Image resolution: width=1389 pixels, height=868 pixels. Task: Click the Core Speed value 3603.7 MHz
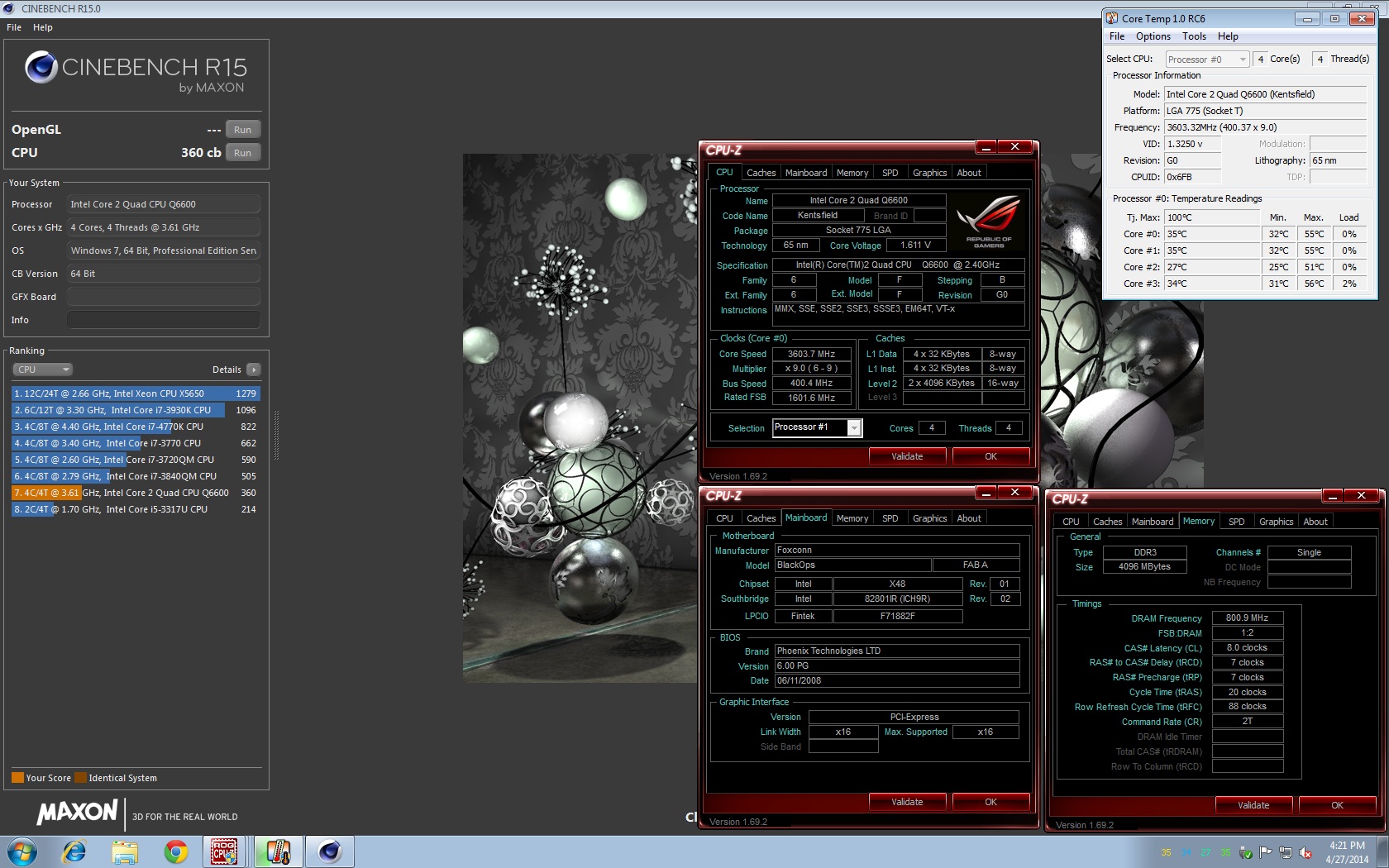click(811, 354)
